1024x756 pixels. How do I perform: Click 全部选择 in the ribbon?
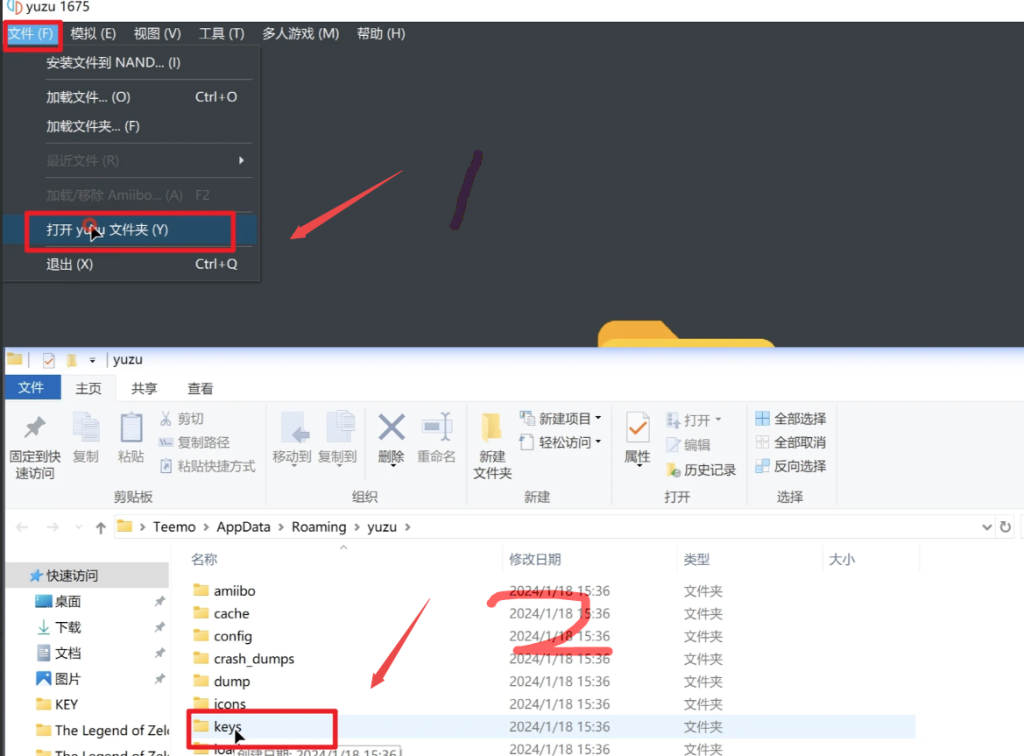pos(791,418)
